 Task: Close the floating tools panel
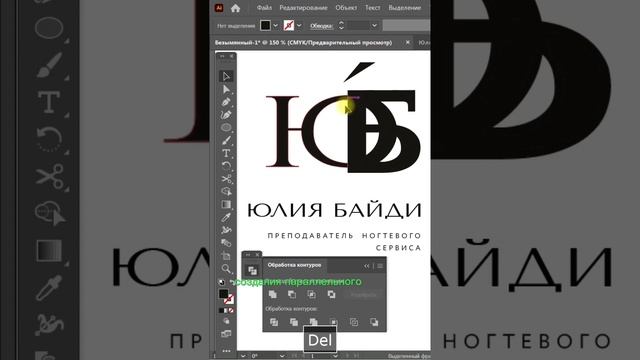pos(231,56)
